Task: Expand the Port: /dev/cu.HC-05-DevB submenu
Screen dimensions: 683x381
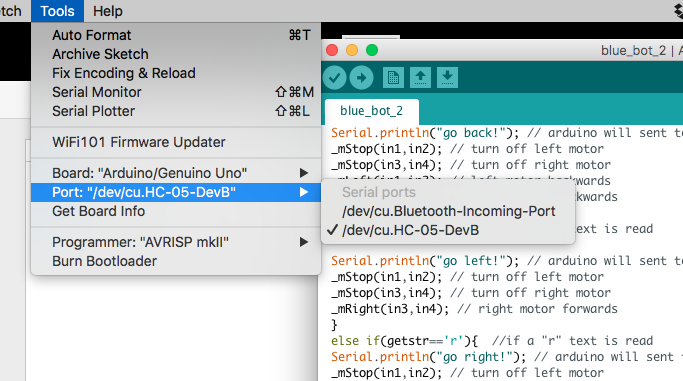Action: coord(176,192)
